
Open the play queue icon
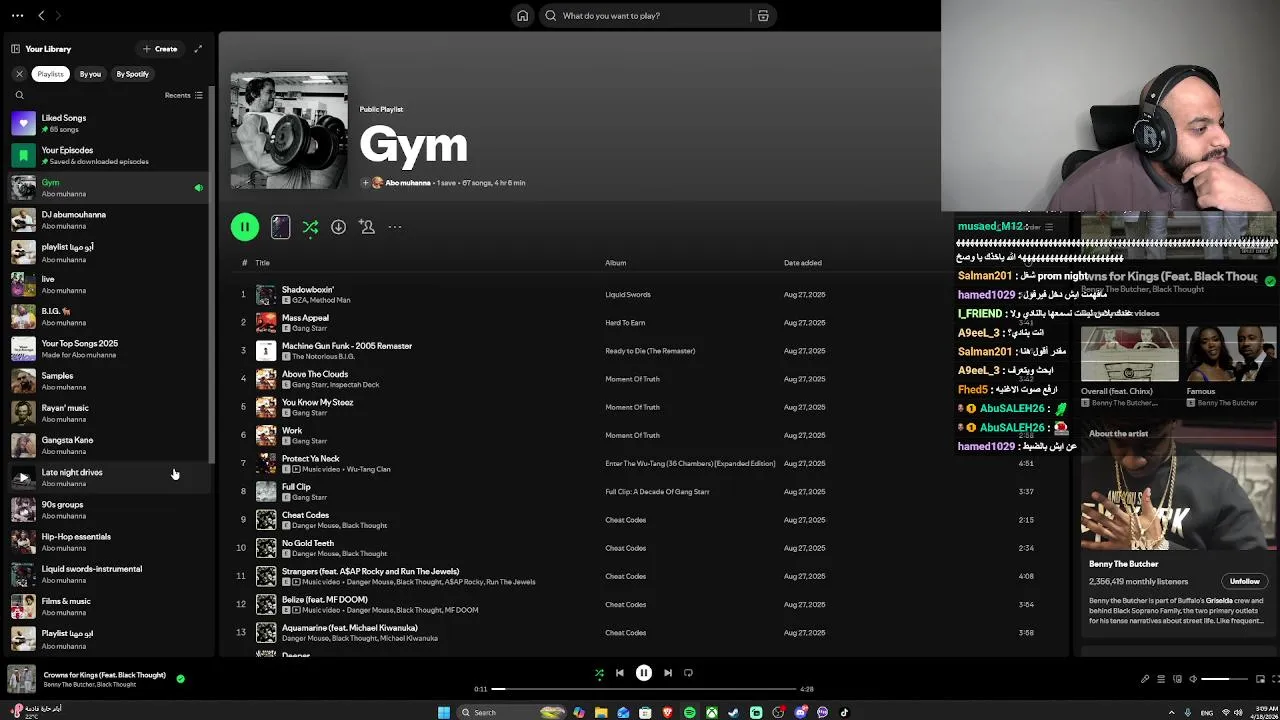(x=1161, y=679)
